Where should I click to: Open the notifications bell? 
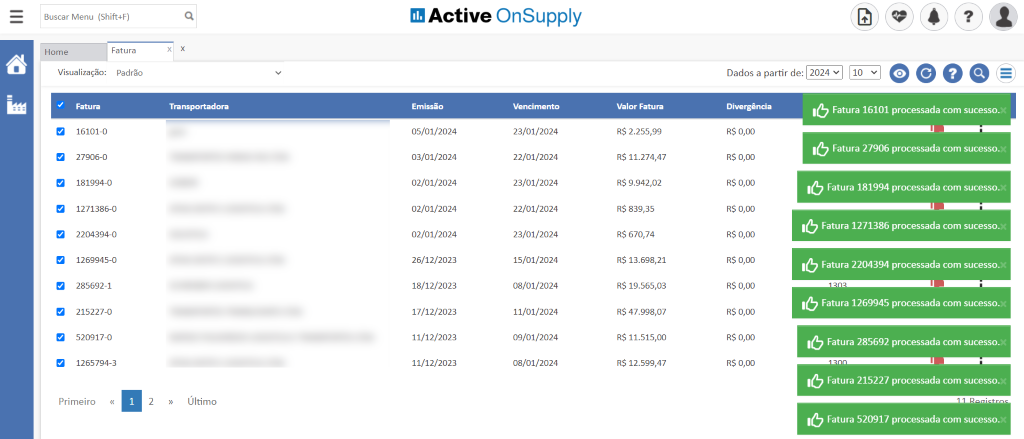[x=934, y=17]
